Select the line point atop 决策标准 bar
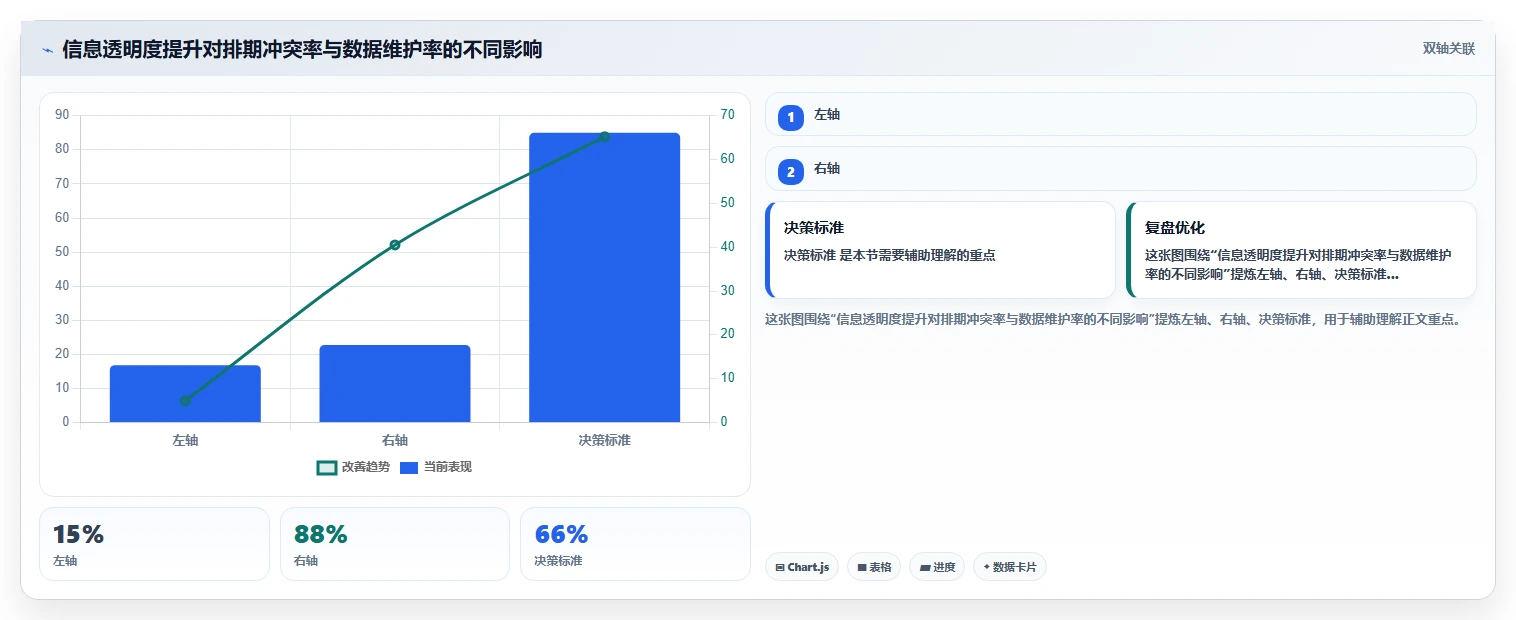The height and width of the screenshot is (620, 1516). (604, 137)
